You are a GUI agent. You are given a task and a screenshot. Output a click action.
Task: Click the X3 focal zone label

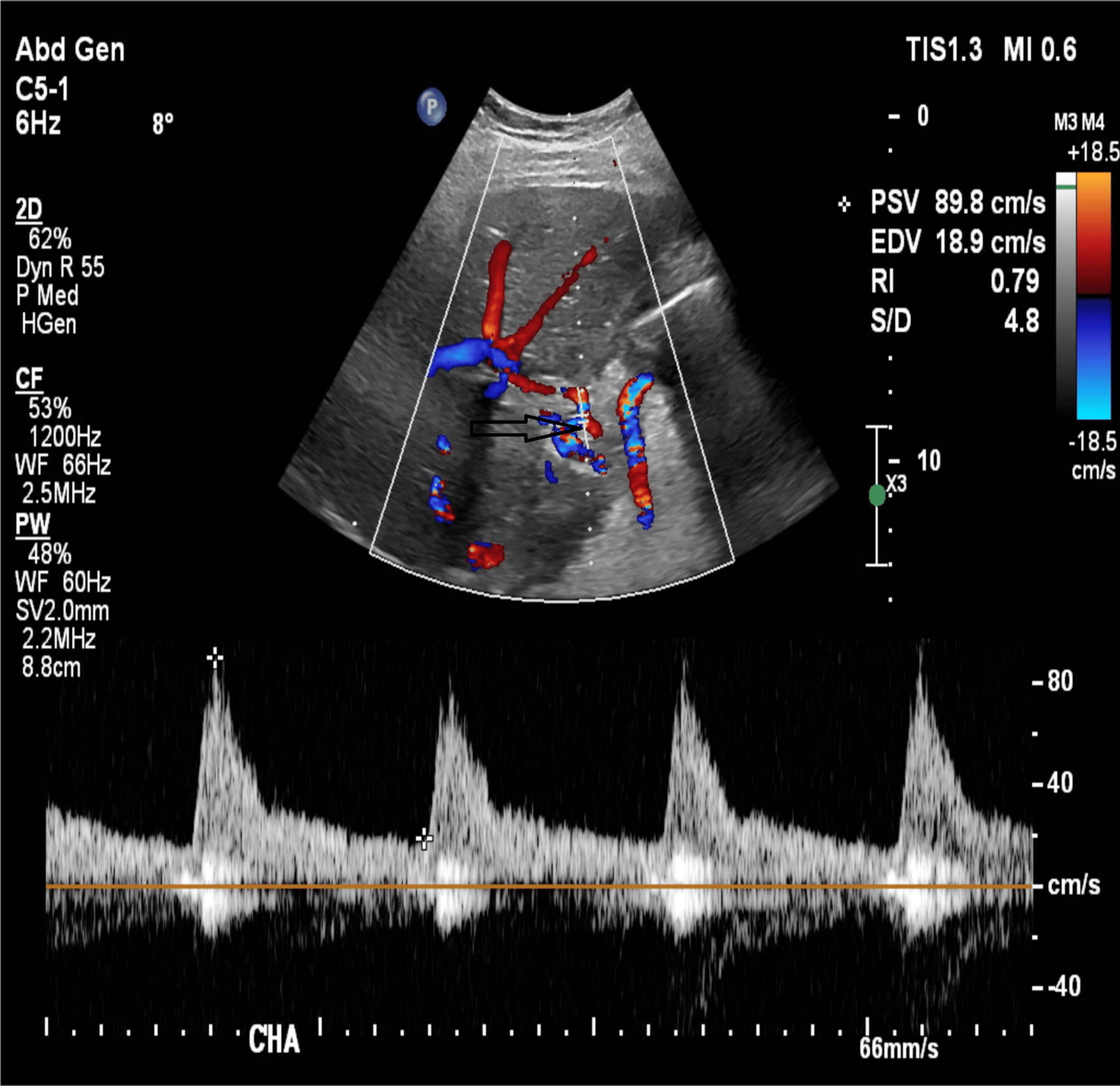click(896, 485)
